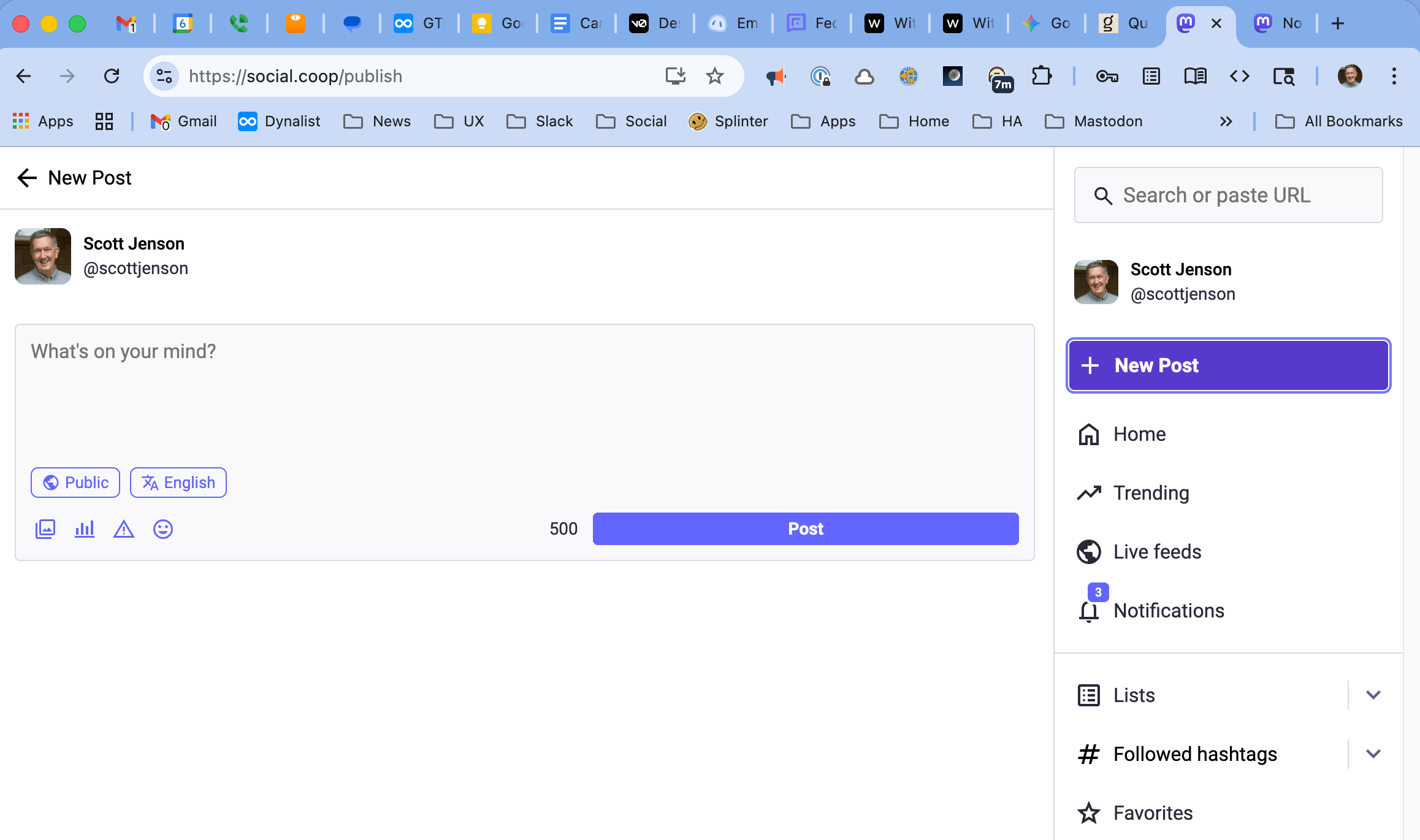1420x840 pixels.
Task: Focus the Search or paste URL field
Action: point(1229,195)
